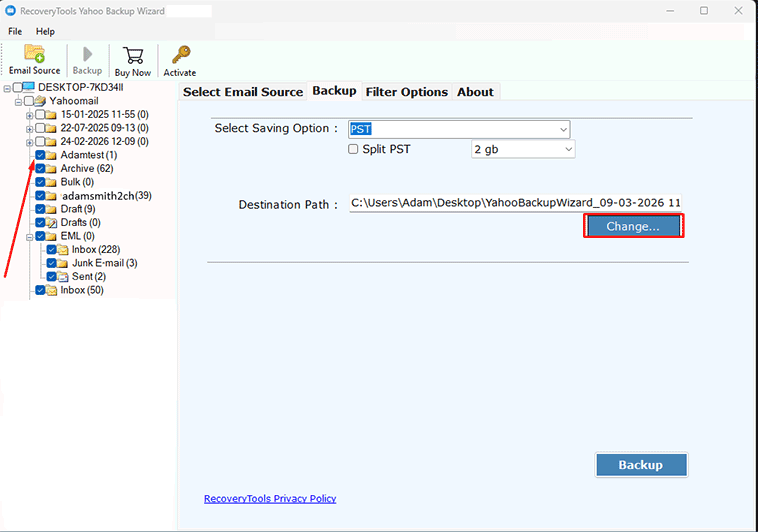Open the Help menu

pyautogui.click(x=45, y=31)
